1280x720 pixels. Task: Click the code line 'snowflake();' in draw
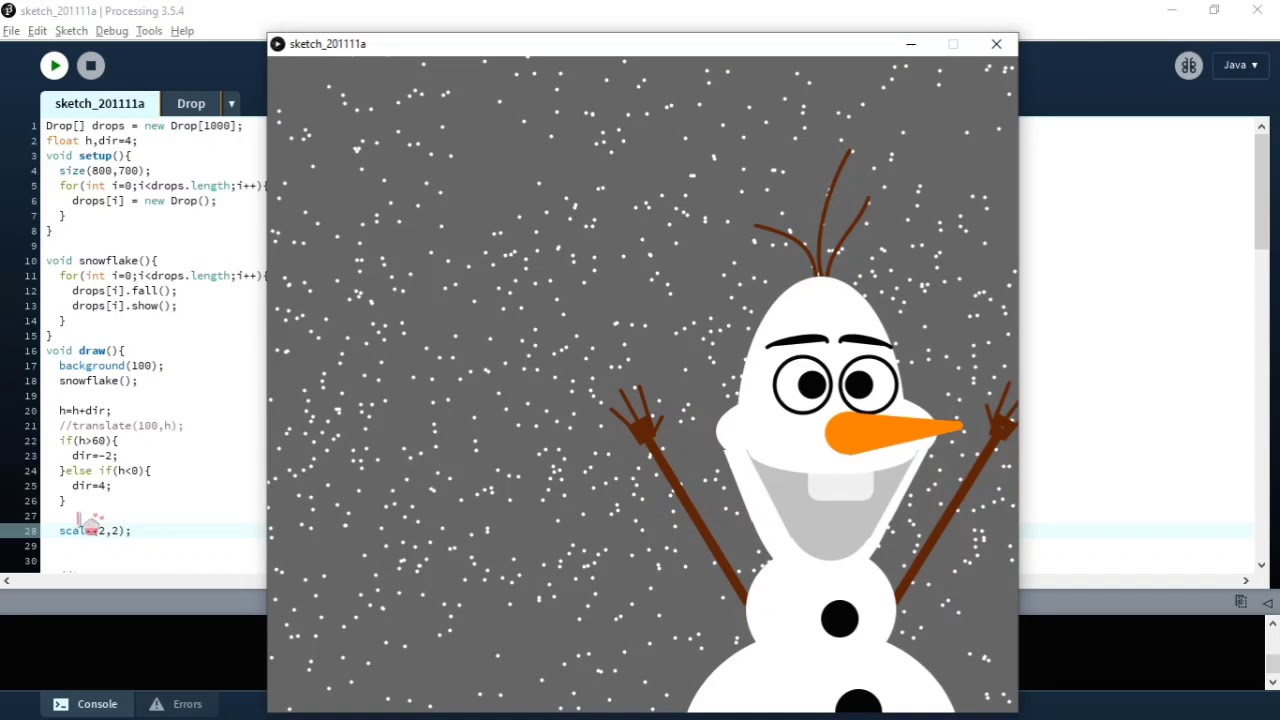(x=98, y=381)
